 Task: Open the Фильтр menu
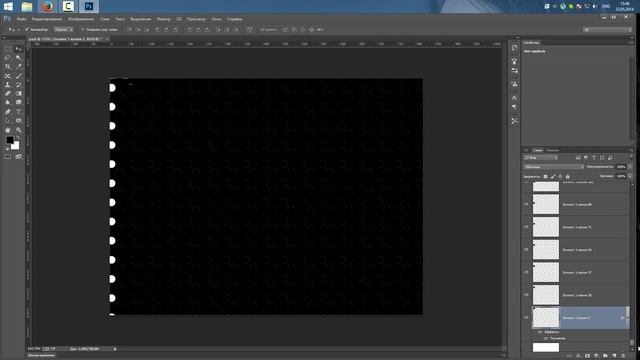164,19
